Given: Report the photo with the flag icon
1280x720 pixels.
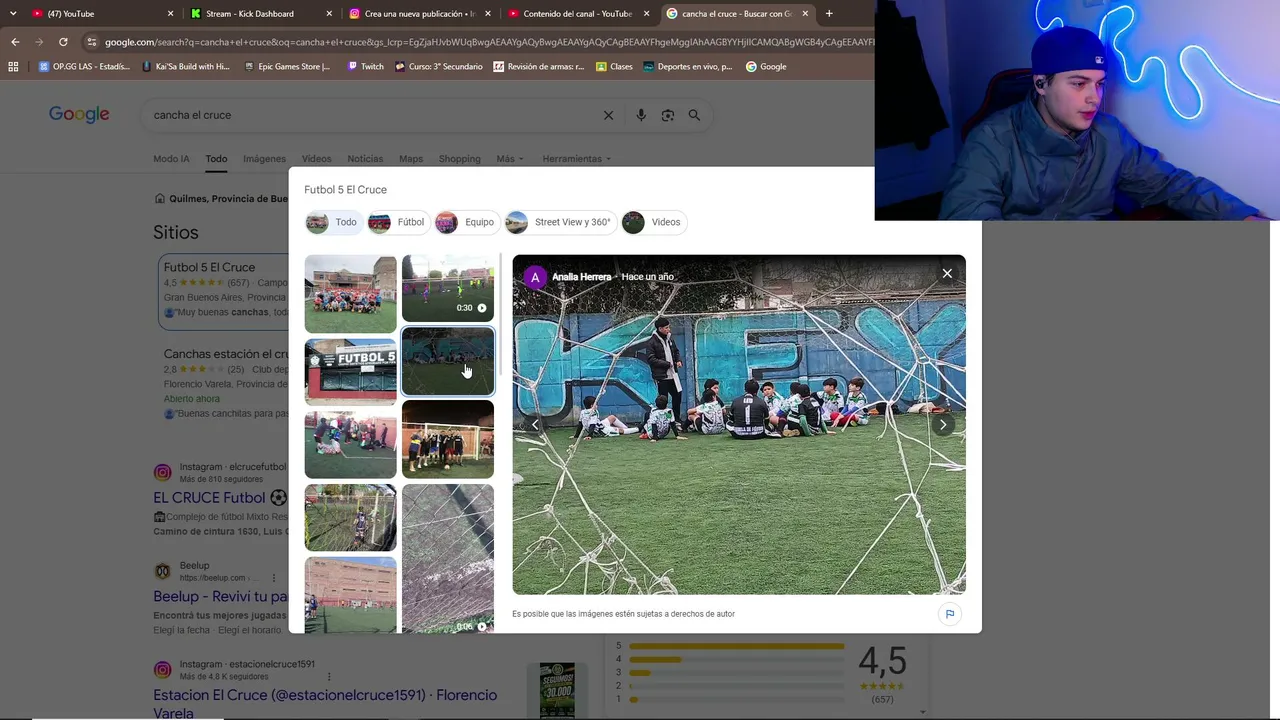Looking at the screenshot, I should coord(950,614).
